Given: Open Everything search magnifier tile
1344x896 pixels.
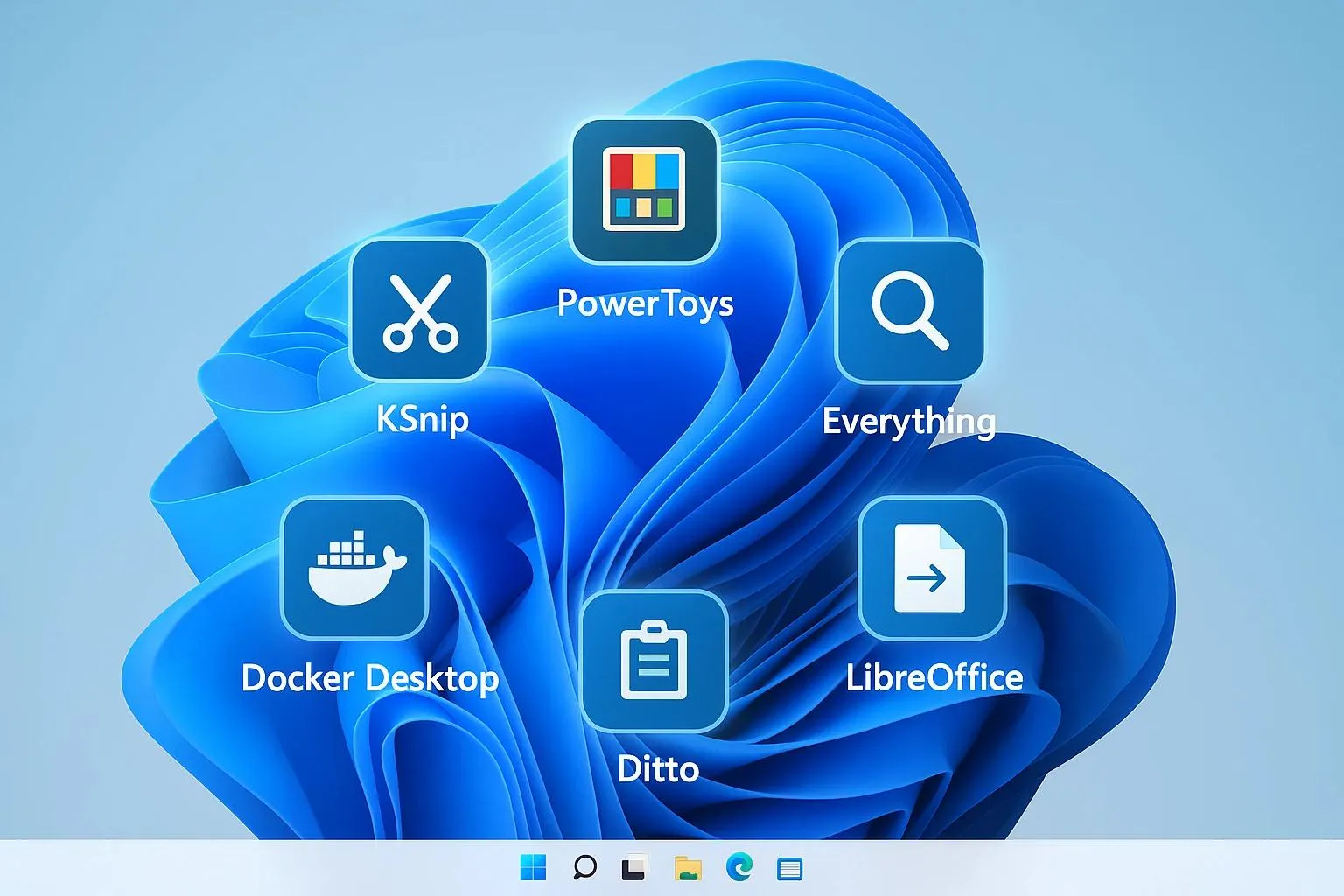Looking at the screenshot, I should click(x=910, y=311).
